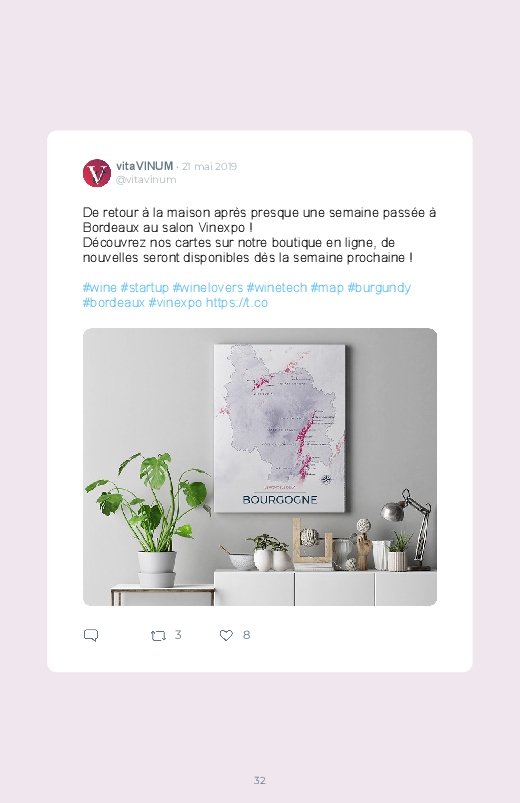Open the #winetech hashtag
The height and width of the screenshot is (803, 520).
click(277, 287)
